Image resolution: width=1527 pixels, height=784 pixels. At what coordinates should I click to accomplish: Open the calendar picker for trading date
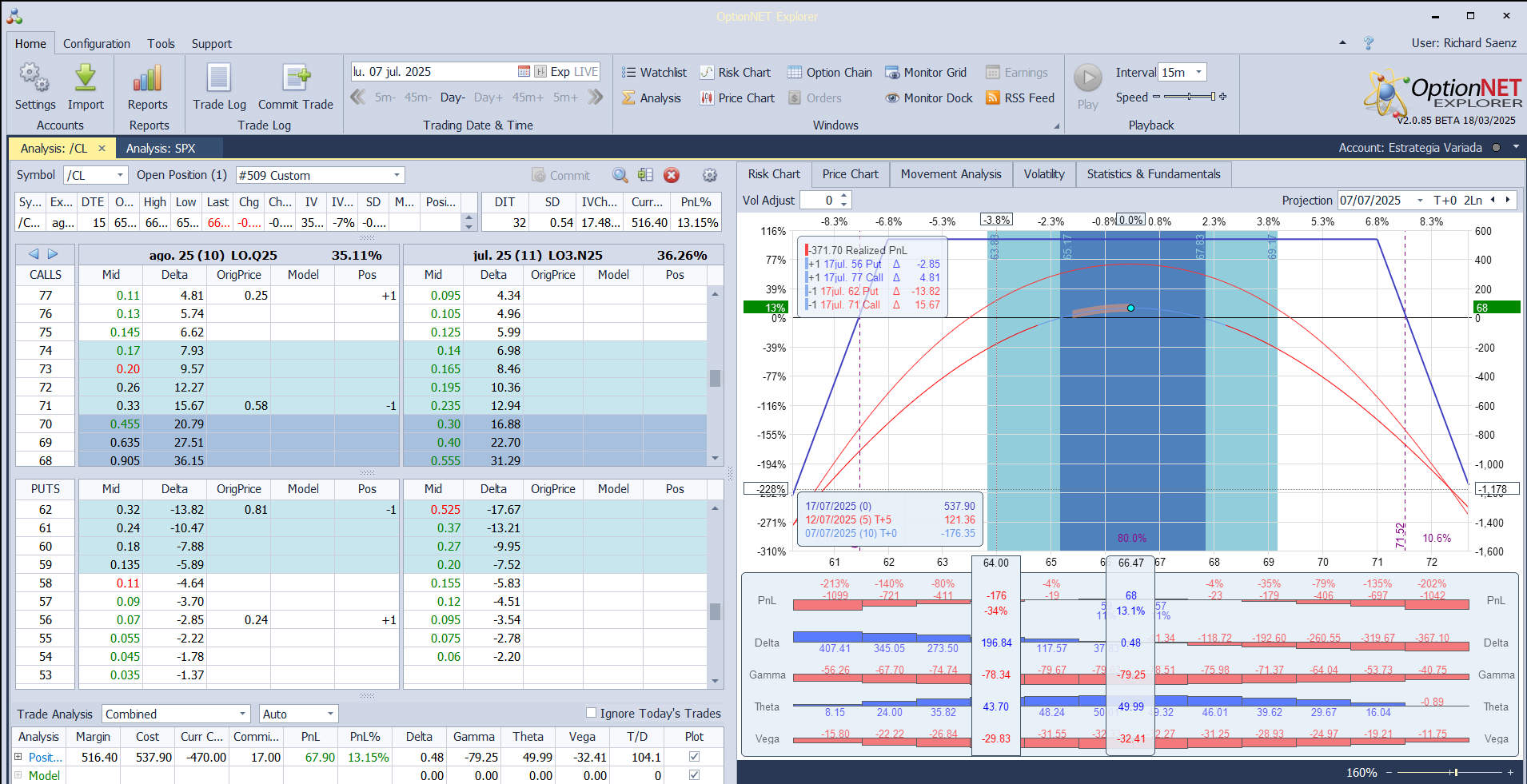click(x=524, y=72)
